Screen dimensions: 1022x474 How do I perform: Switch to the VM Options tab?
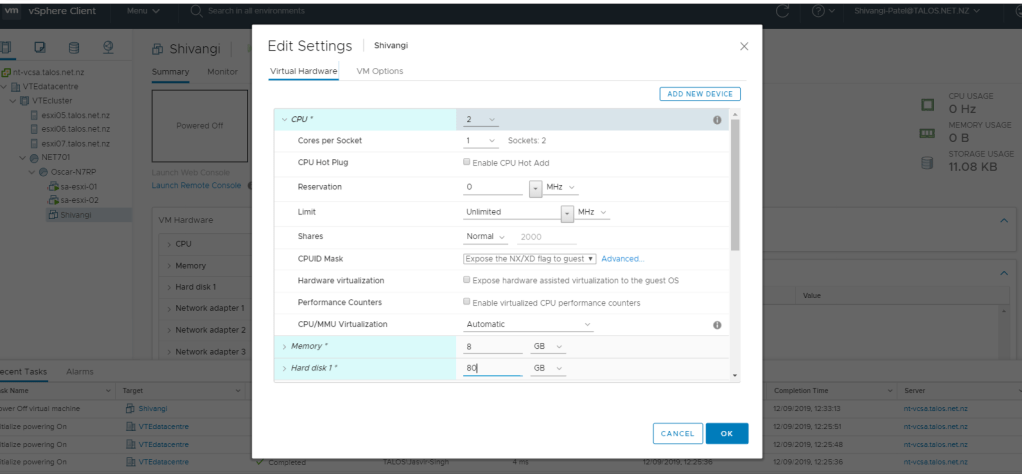(x=379, y=71)
